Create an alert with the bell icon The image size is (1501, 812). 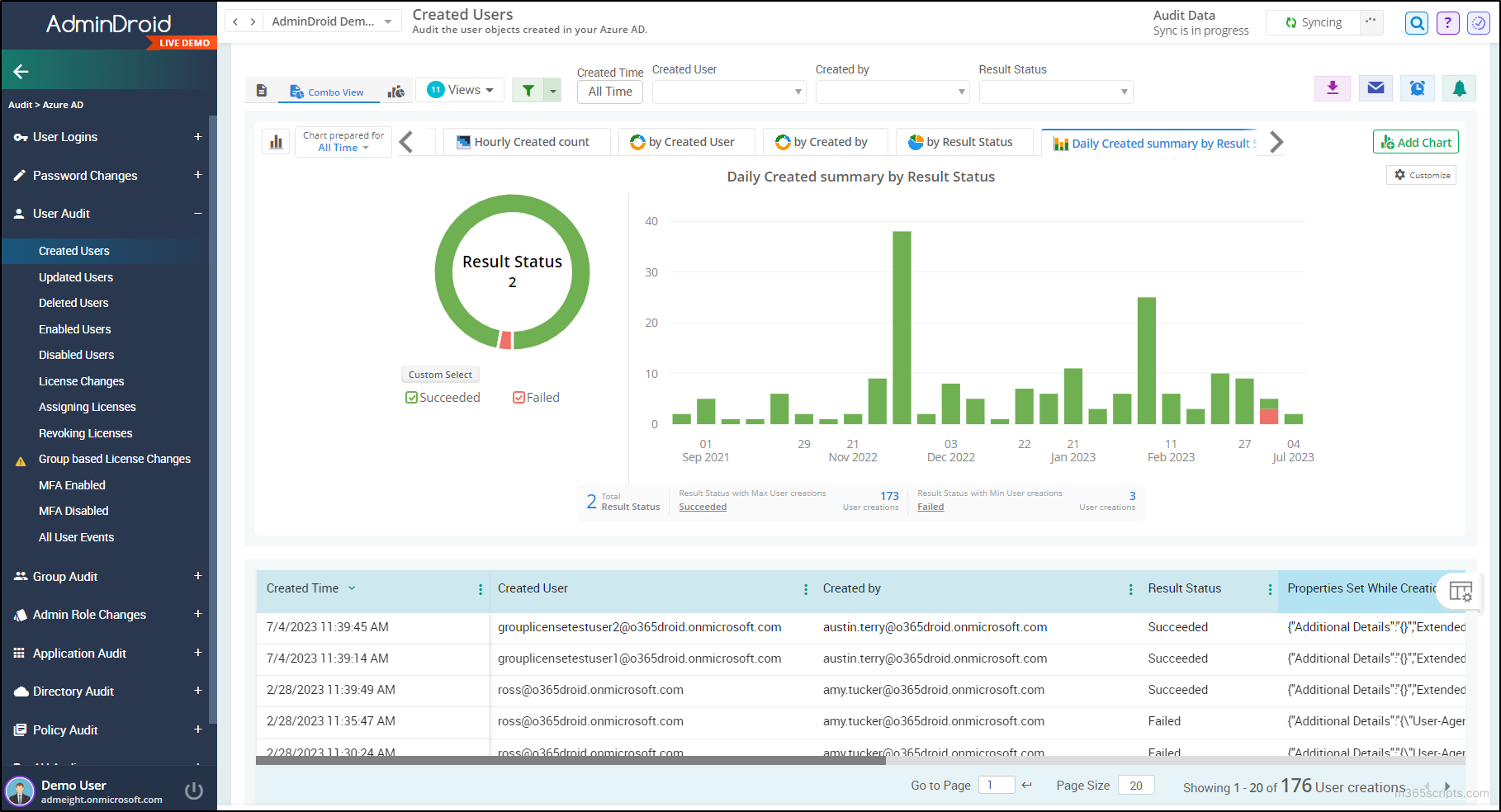tap(1459, 88)
